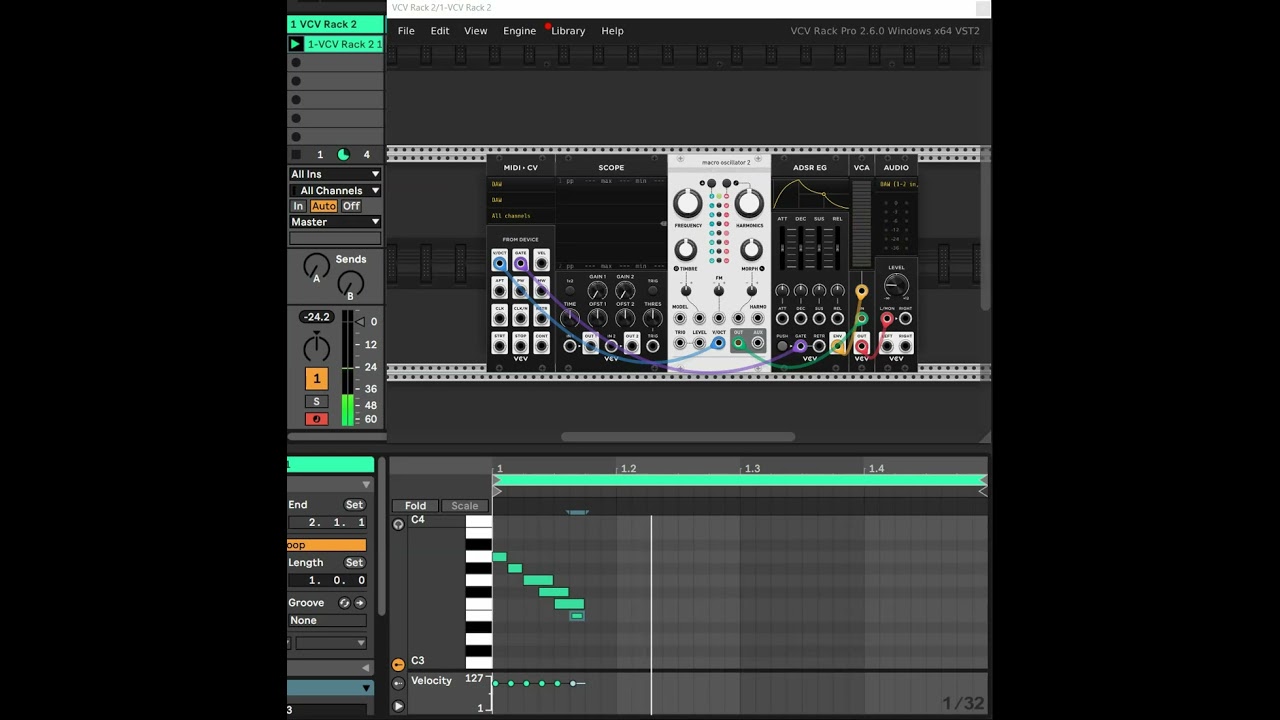Open the Master output routing dropdown
The image size is (1280, 720).
(x=335, y=222)
